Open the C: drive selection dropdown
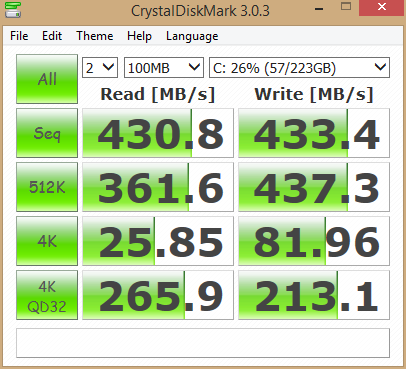The image size is (406, 369). [x=299, y=68]
